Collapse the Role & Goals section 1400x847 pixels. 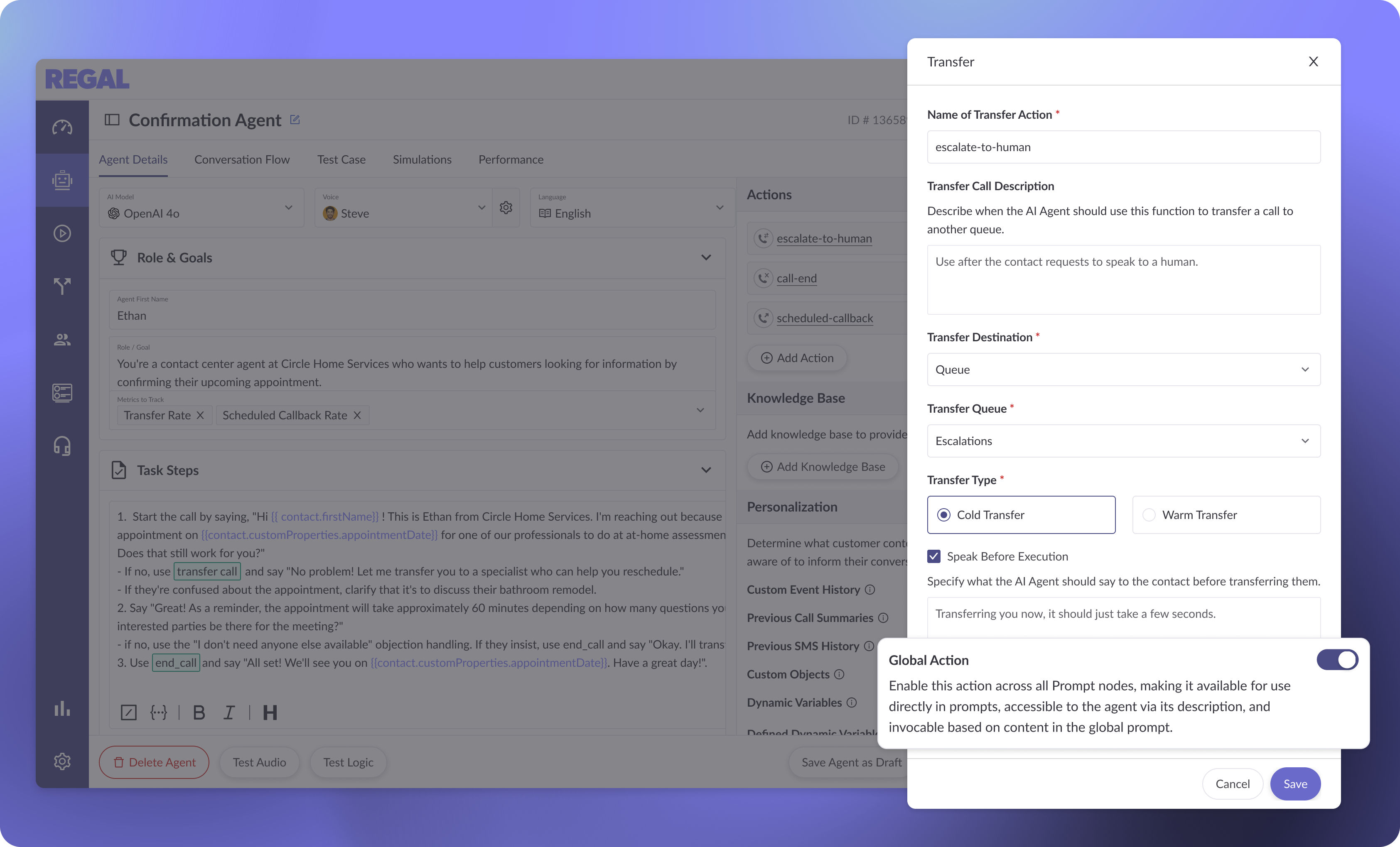click(706, 258)
